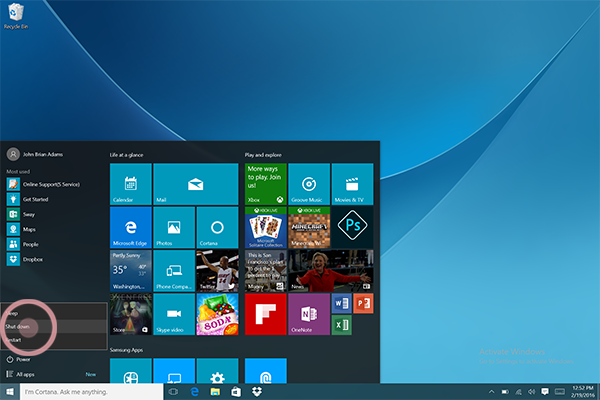Click the Samsung Apps group header
Screen dimensions: 600x400
pos(126,350)
